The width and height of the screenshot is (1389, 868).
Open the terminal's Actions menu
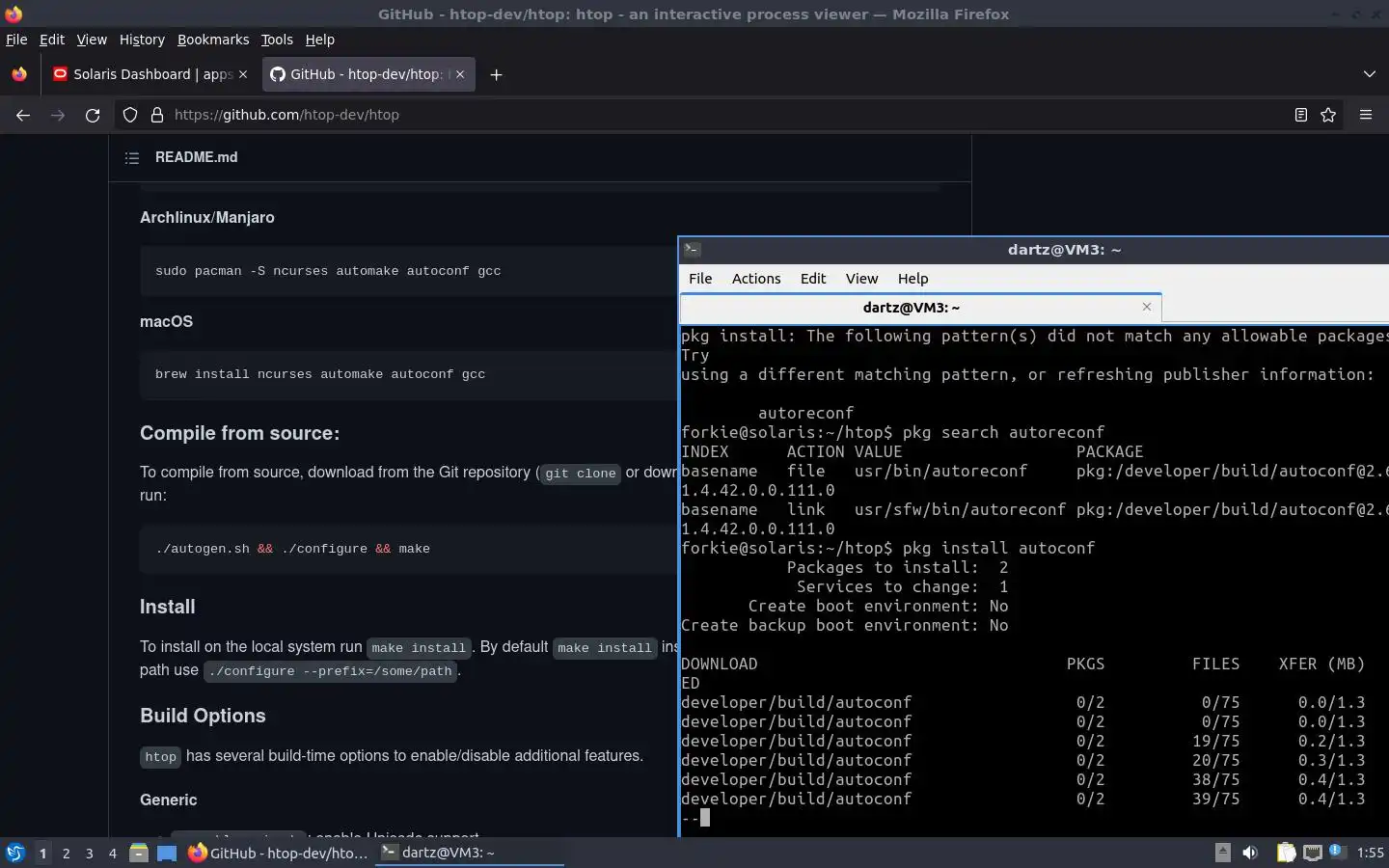tap(756, 279)
